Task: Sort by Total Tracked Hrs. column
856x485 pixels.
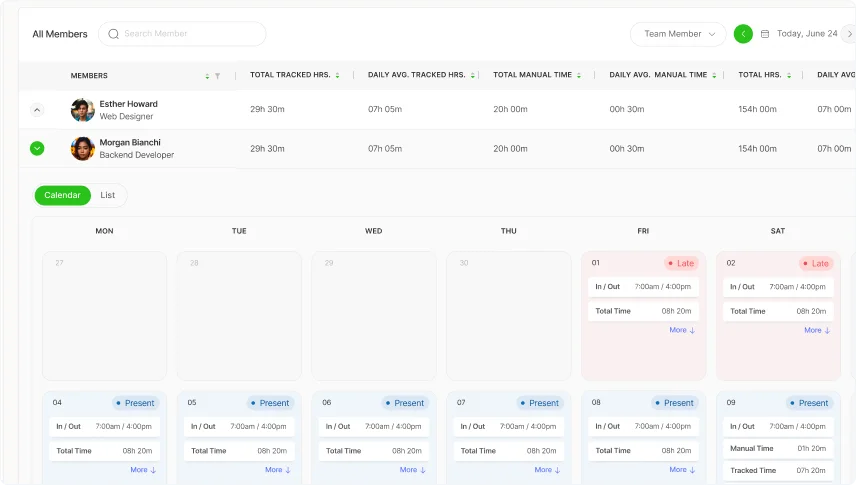Action: coord(337,75)
